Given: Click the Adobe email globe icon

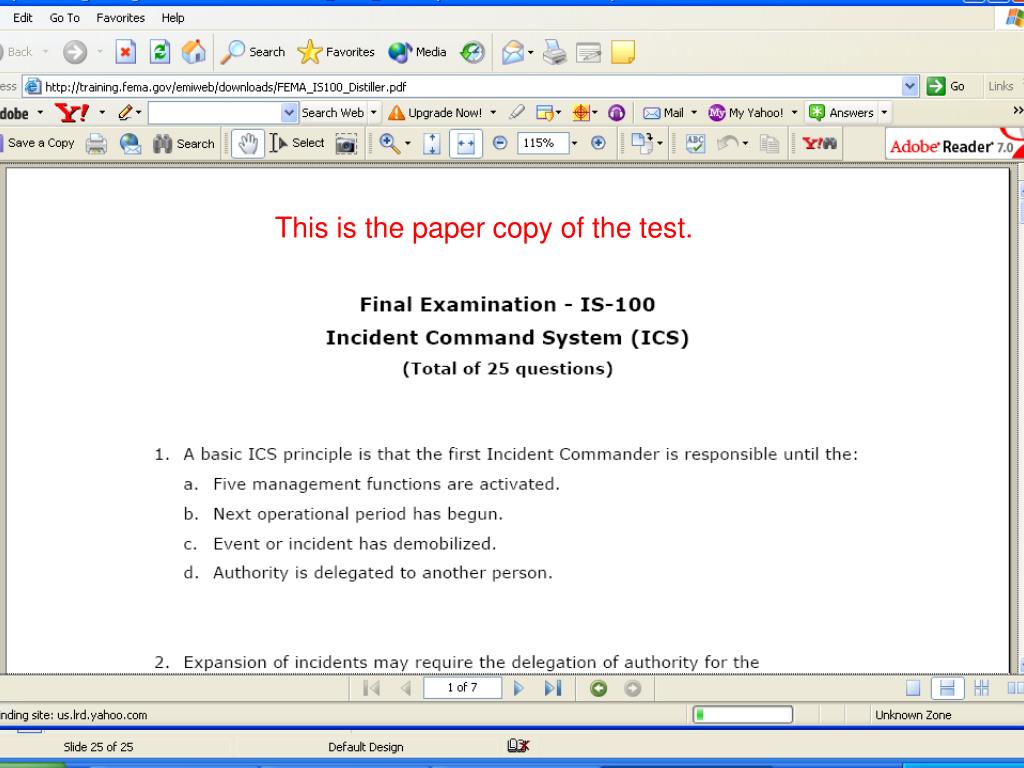Looking at the screenshot, I should 130,144.
